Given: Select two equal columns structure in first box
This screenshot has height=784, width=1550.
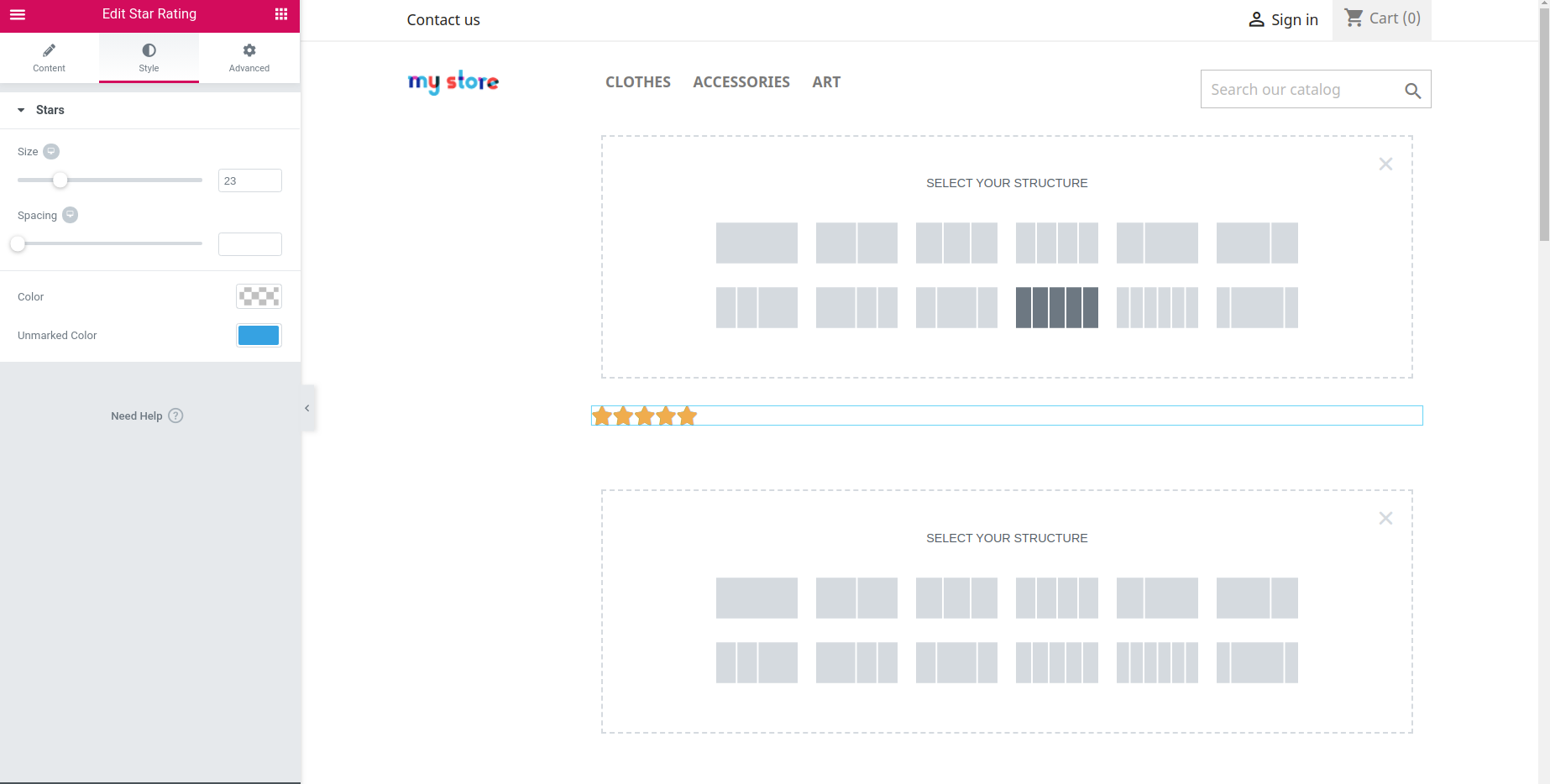Looking at the screenshot, I should click(x=856, y=243).
